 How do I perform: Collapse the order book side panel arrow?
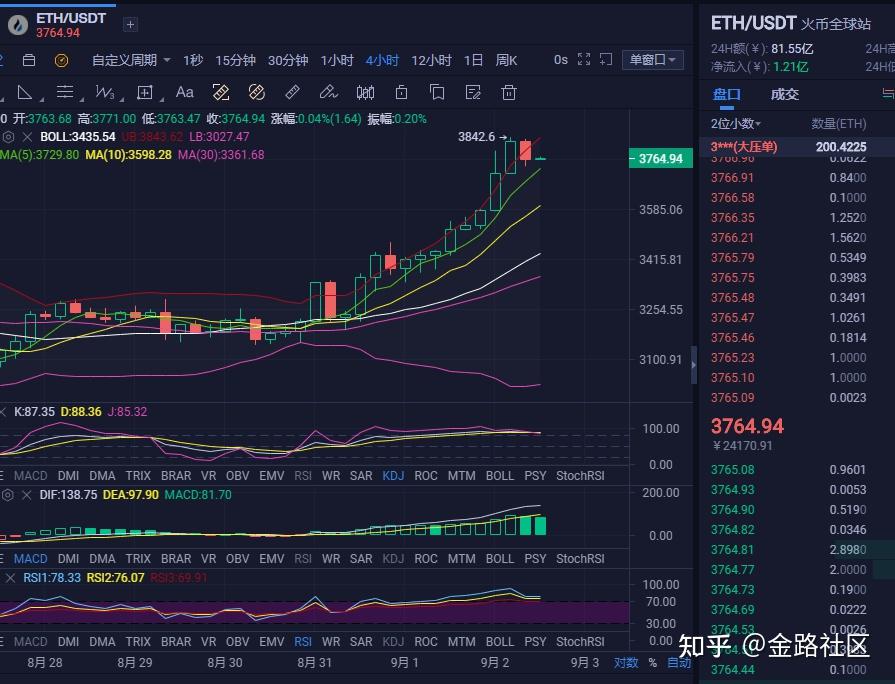(694, 365)
